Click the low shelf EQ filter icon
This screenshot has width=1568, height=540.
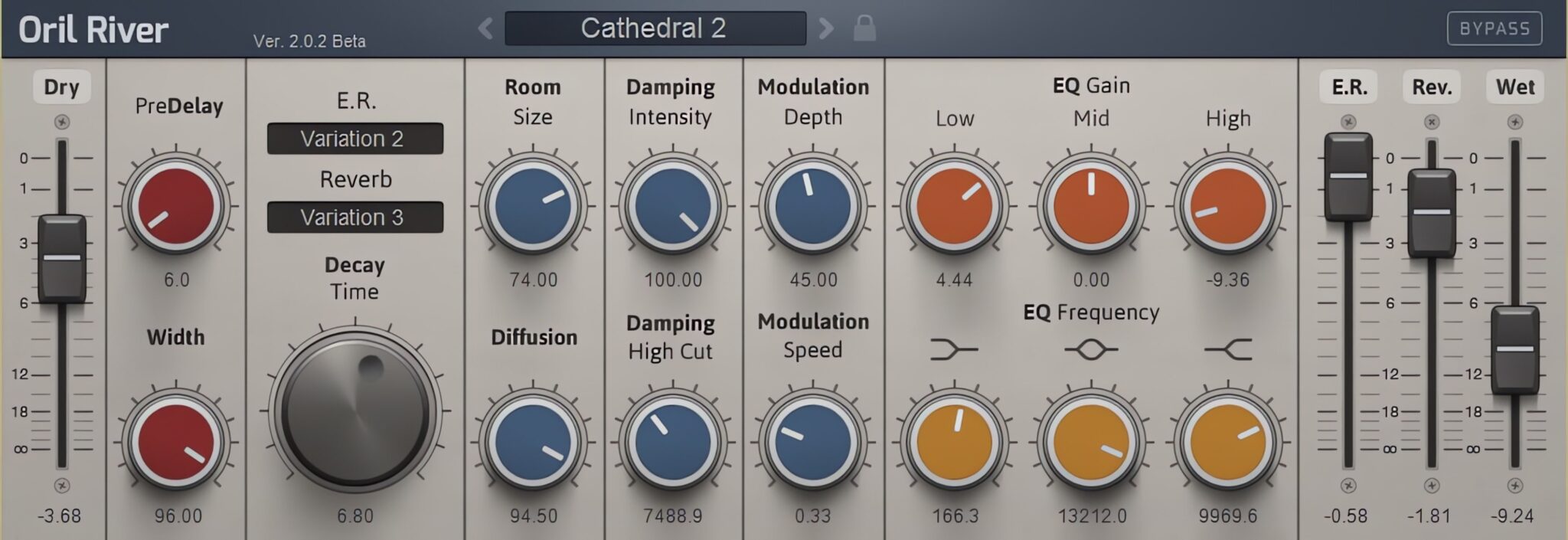(954, 351)
